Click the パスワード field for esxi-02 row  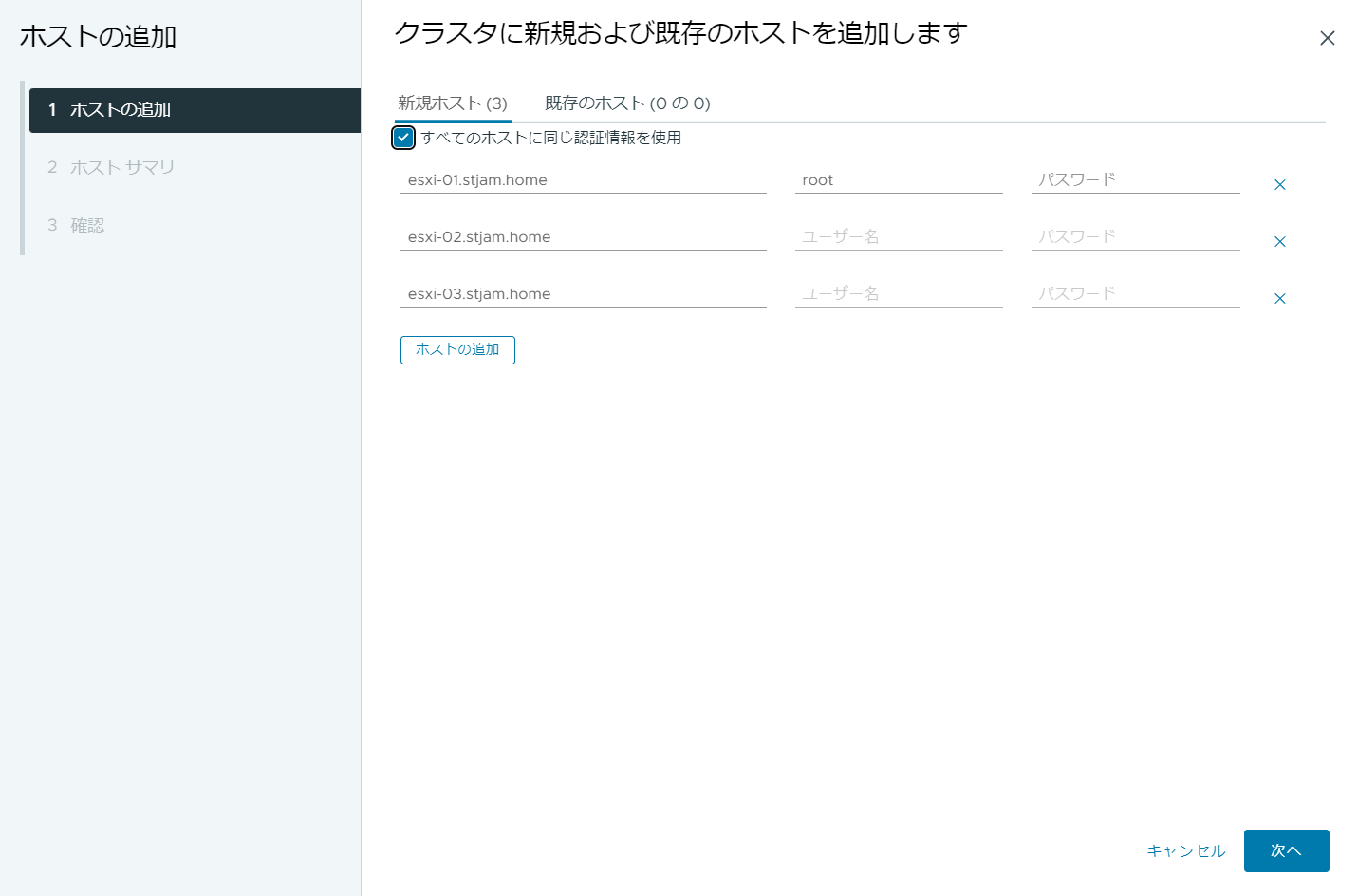click(1136, 237)
